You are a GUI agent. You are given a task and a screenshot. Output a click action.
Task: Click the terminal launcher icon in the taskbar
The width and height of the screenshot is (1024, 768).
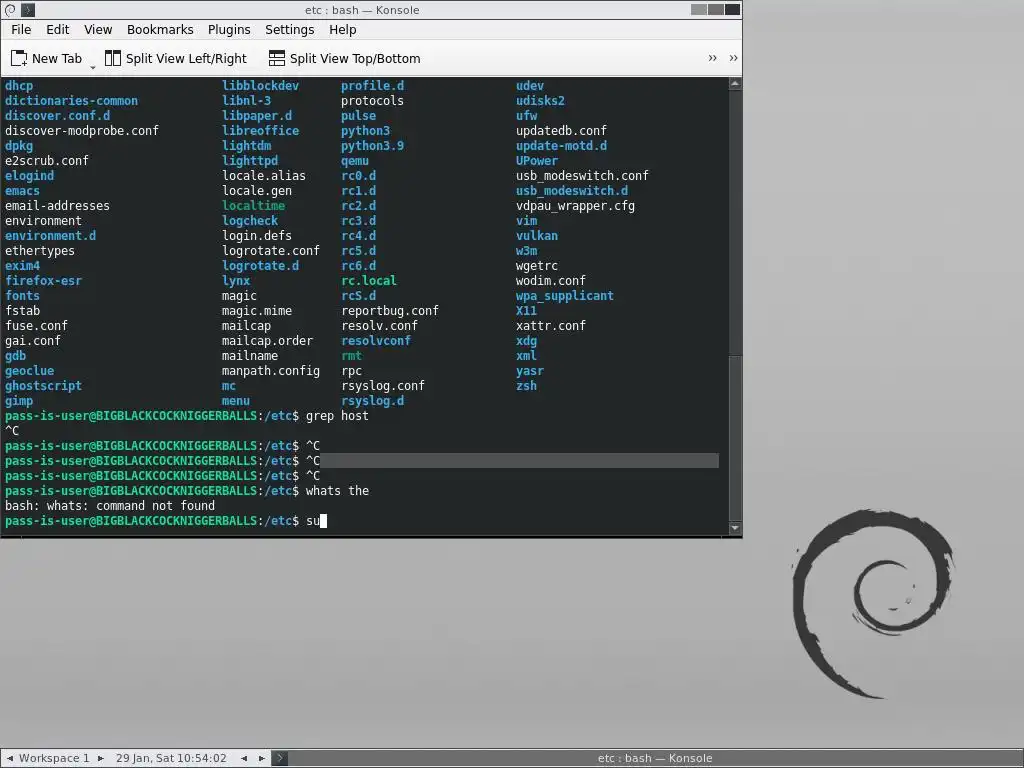[279, 758]
